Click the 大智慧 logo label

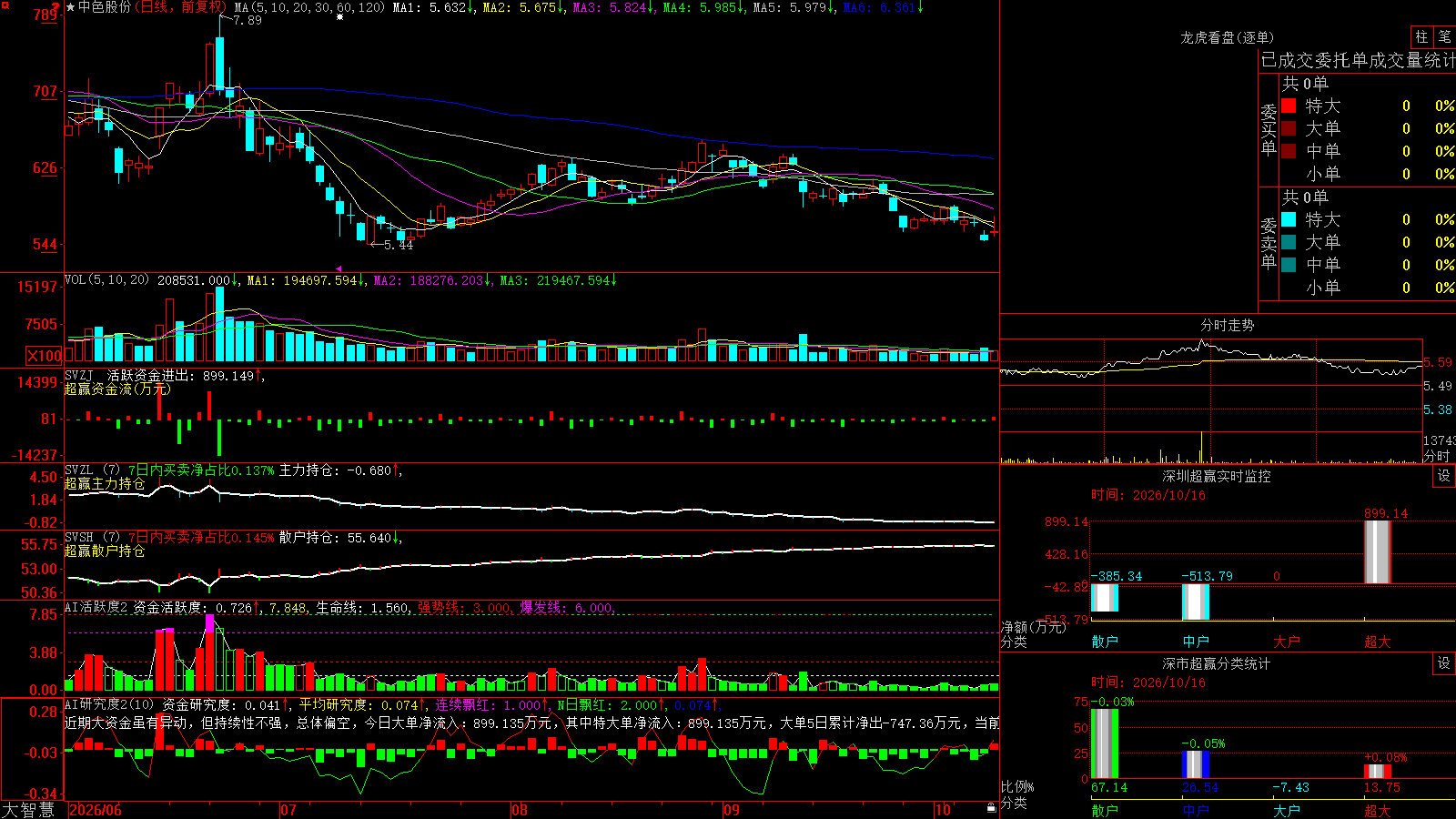tap(28, 810)
